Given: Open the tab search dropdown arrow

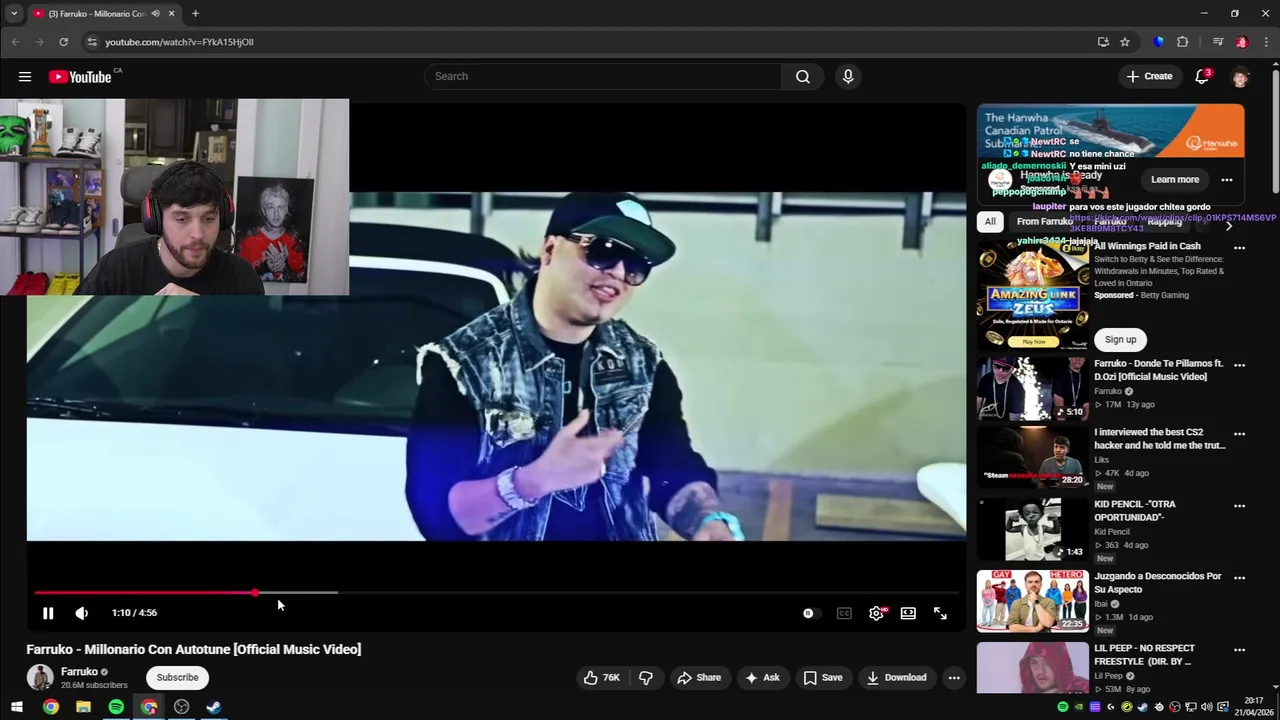Looking at the screenshot, I should 14,14.
